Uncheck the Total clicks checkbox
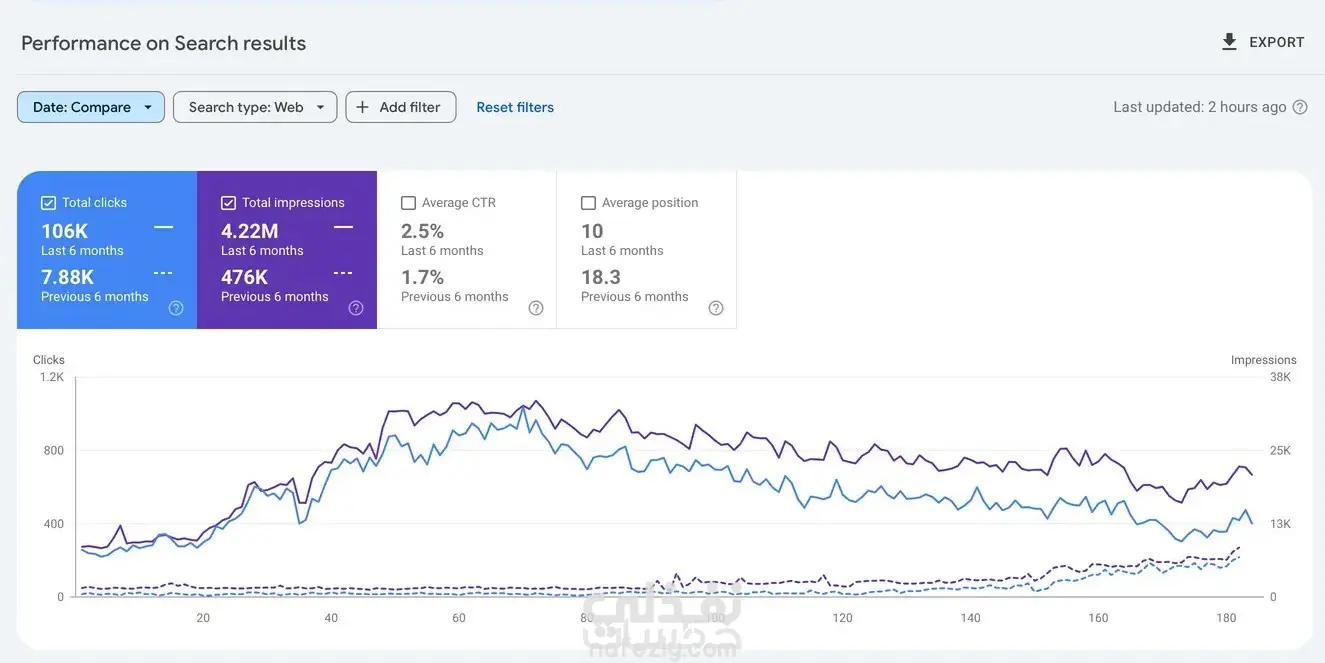 [x=48, y=203]
